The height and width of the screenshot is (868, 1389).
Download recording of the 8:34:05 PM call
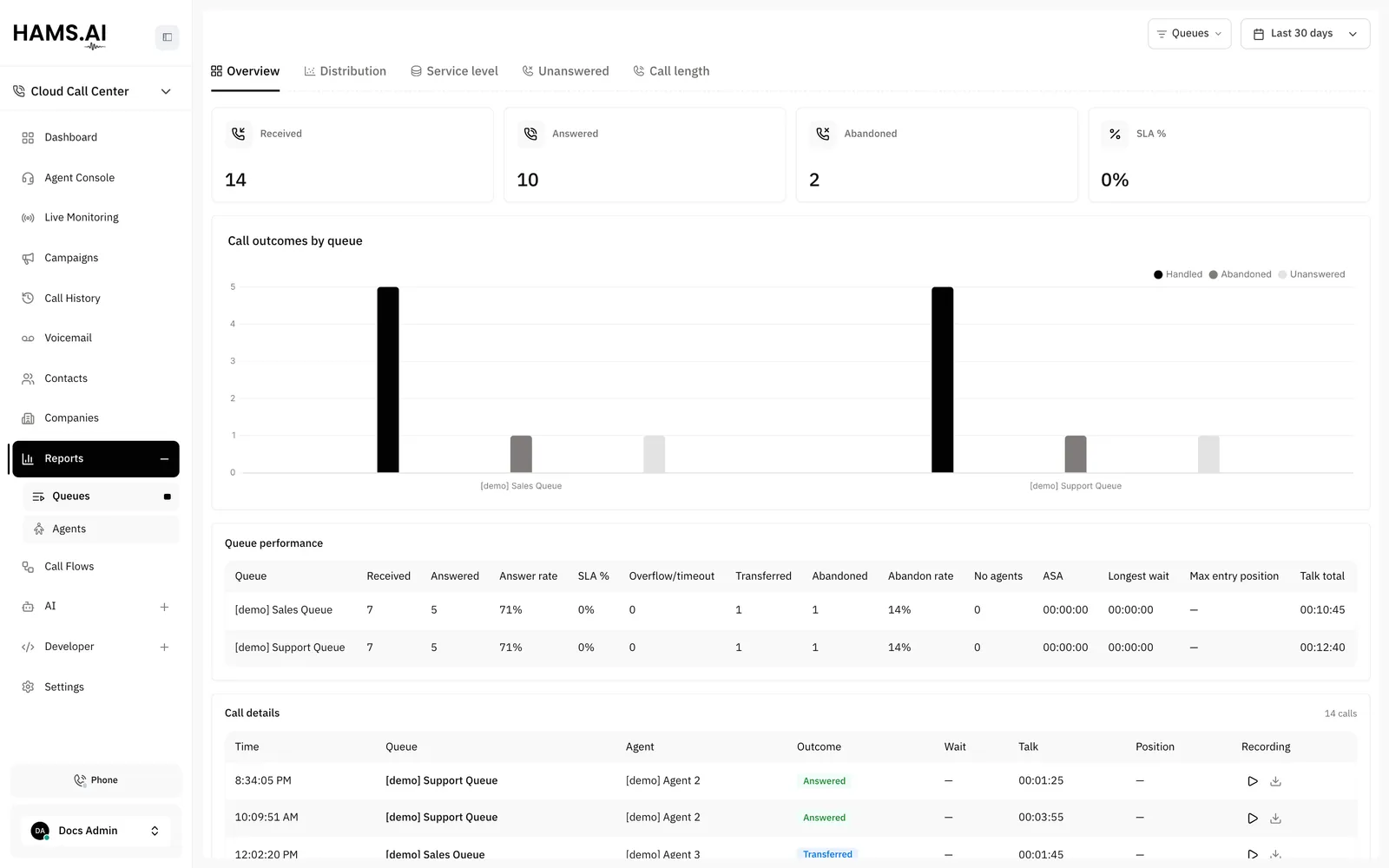1275,781
